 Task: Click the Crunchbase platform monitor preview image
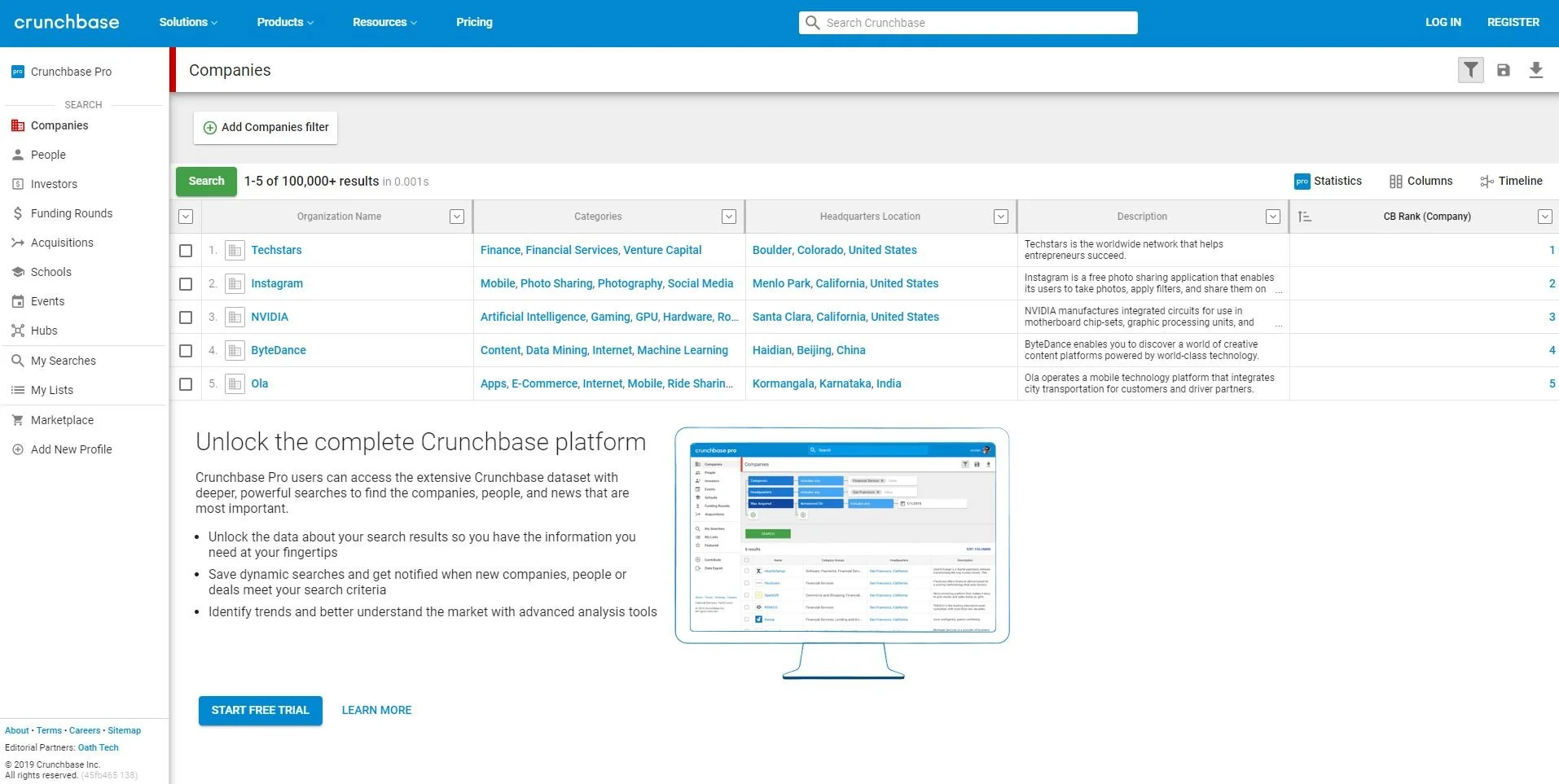tap(842, 553)
